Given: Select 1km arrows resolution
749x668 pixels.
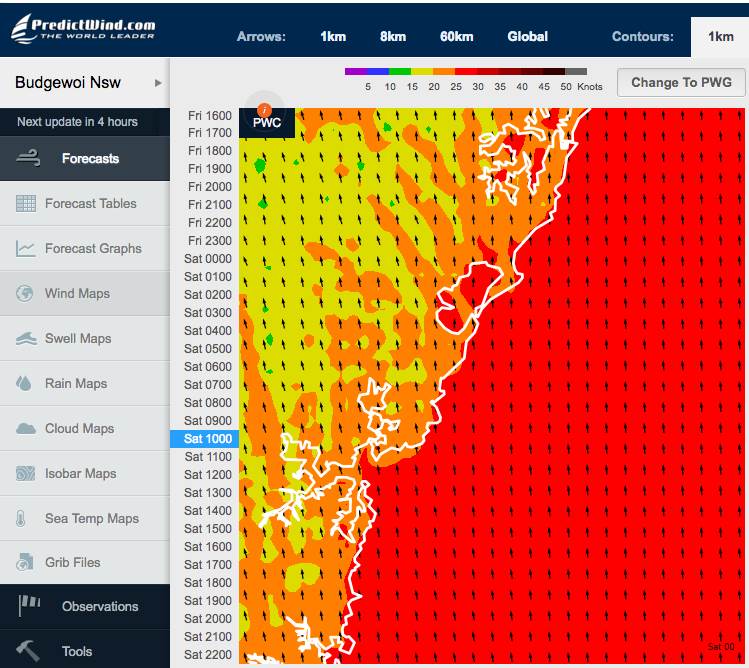Looking at the screenshot, I should point(333,37).
